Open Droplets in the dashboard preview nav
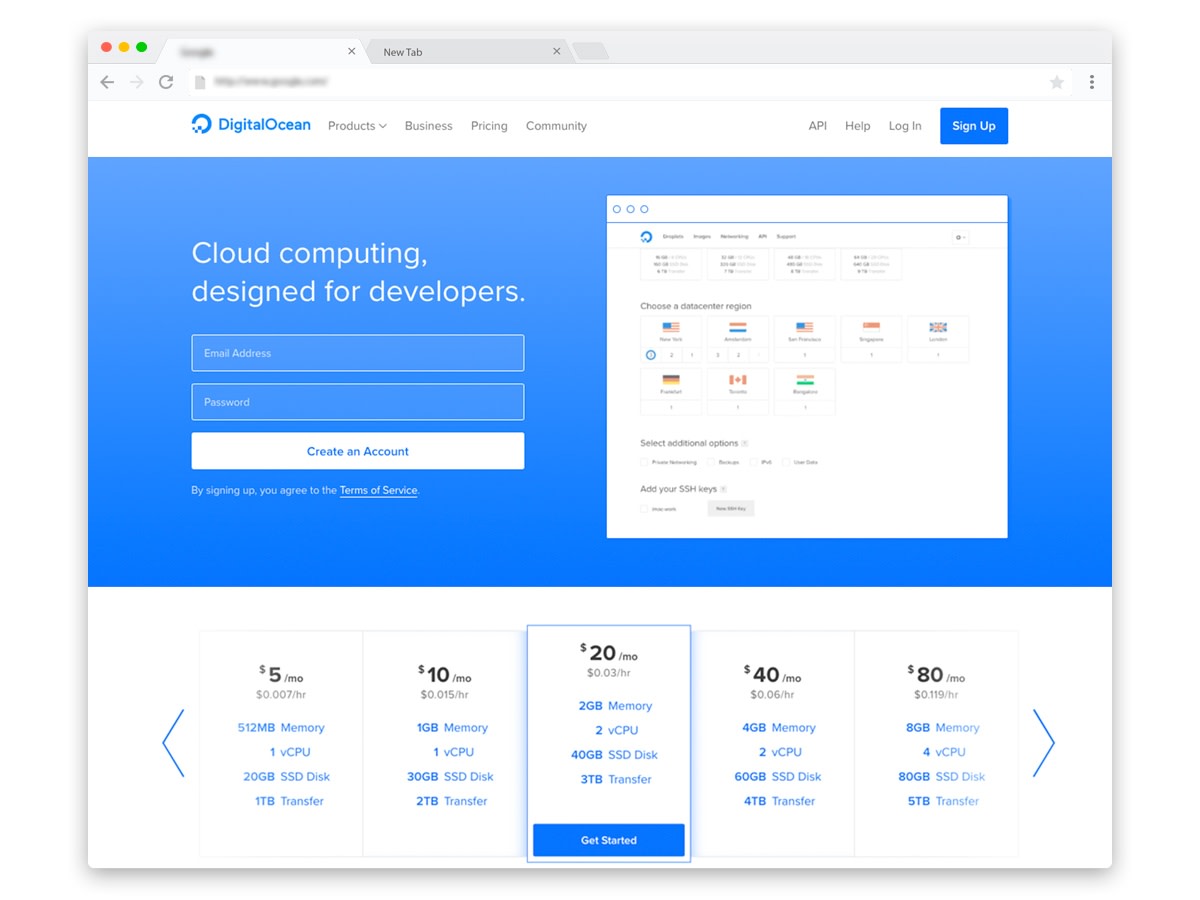The image size is (1200, 900). pyautogui.click(x=673, y=237)
